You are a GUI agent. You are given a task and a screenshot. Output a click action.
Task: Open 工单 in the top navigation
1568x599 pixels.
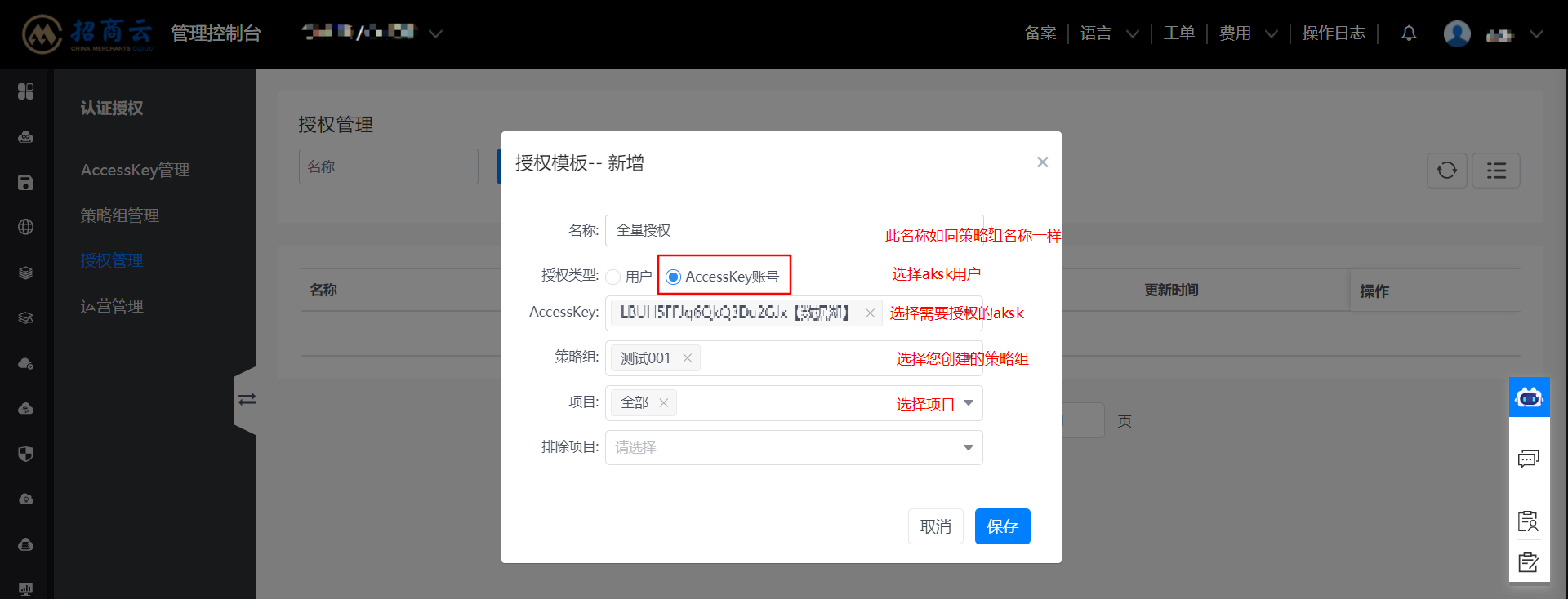pos(1179,33)
